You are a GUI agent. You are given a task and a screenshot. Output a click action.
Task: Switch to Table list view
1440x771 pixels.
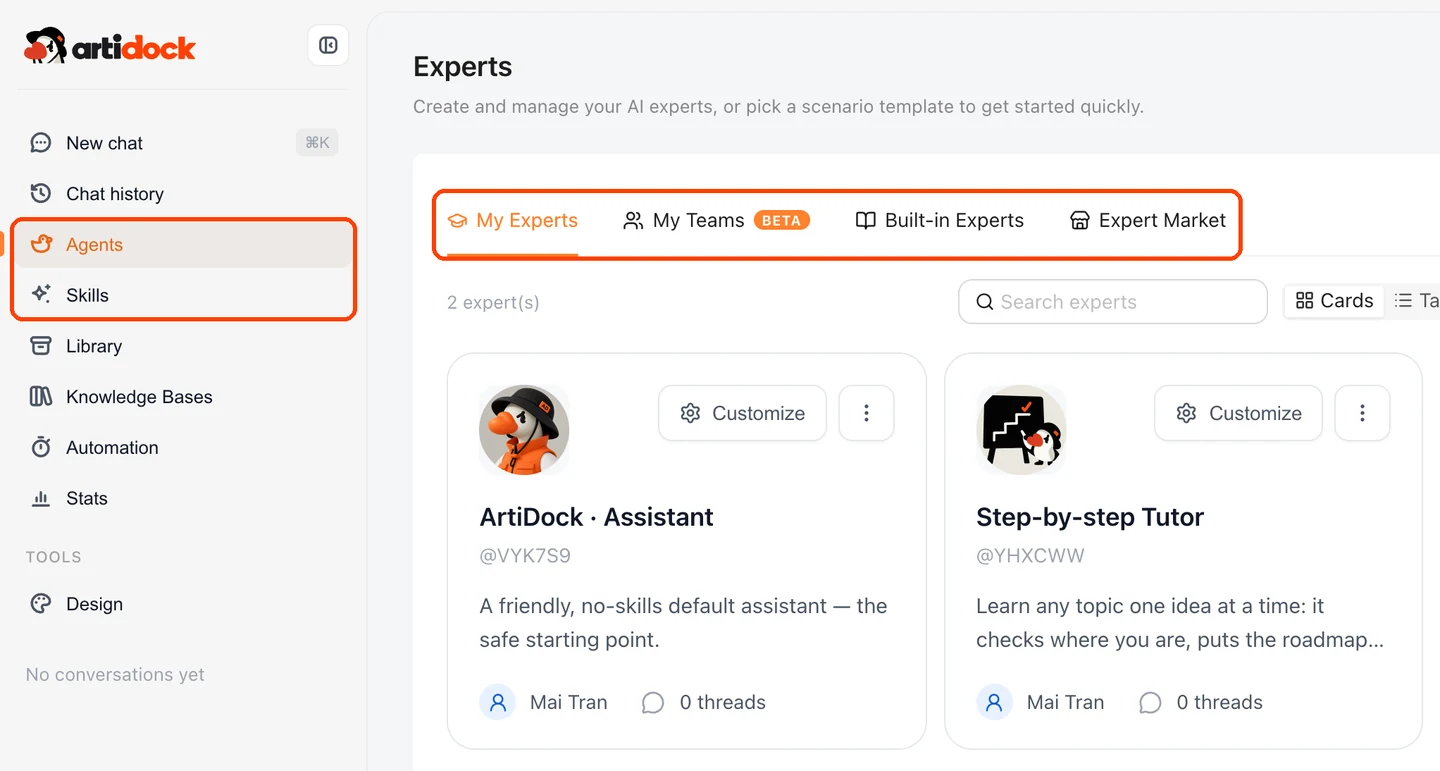point(1415,301)
